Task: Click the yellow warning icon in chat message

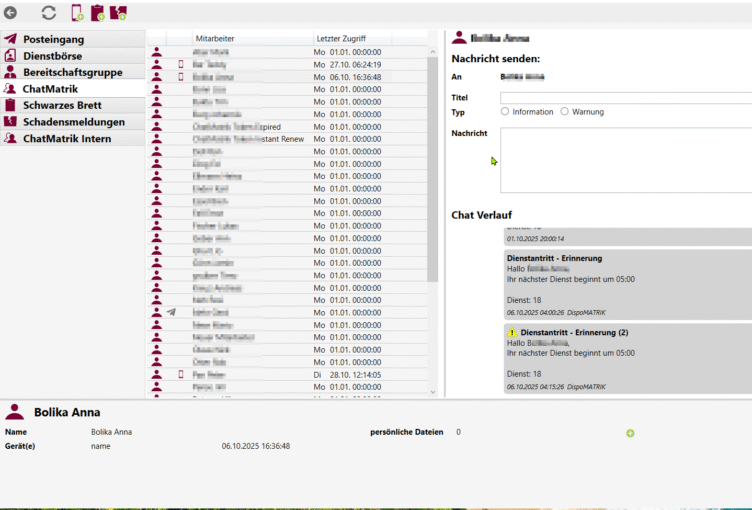Action: pos(512,332)
